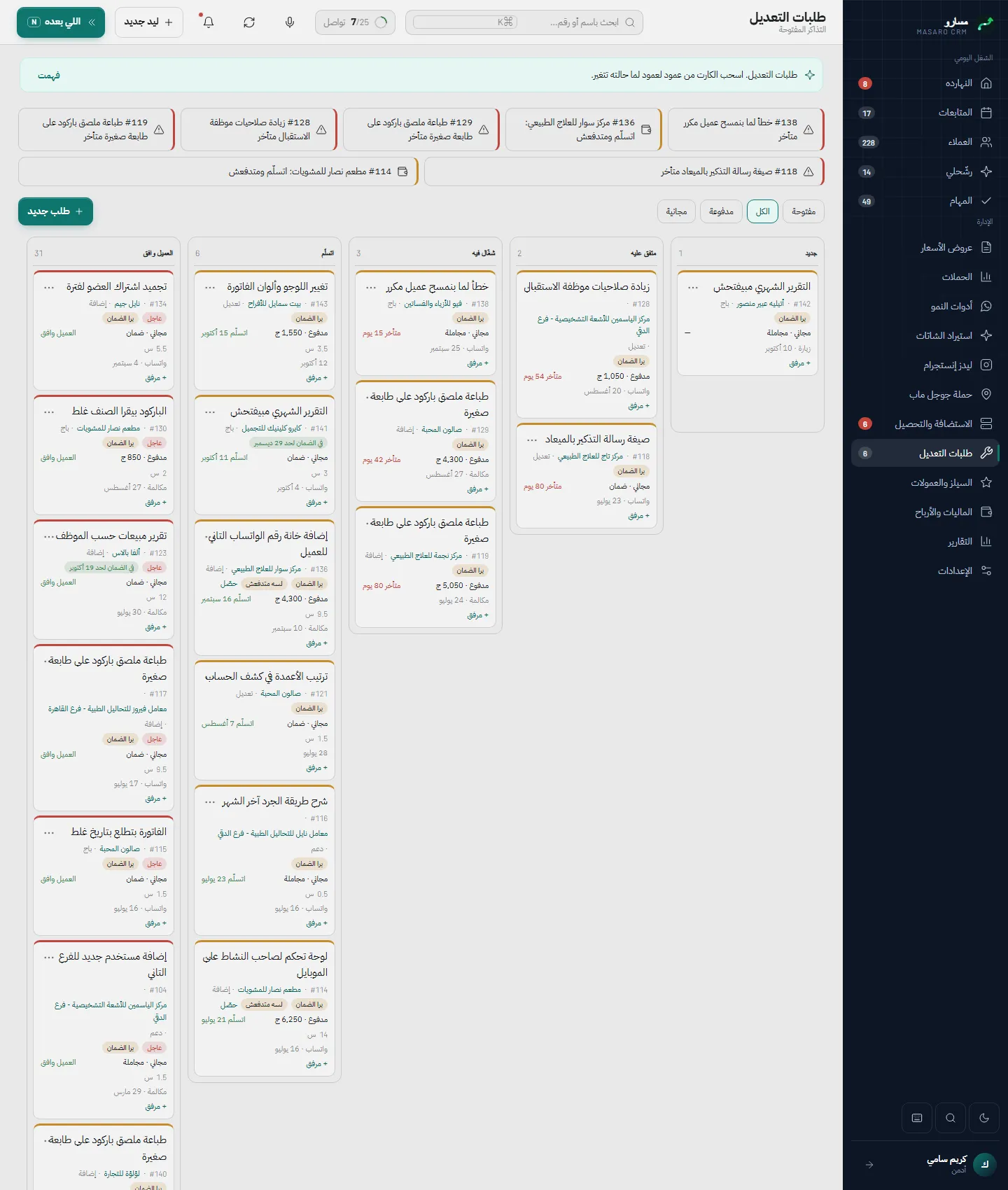Click the طلب جديد button
Screen dimensions: 1008x1190
(x=55, y=211)
